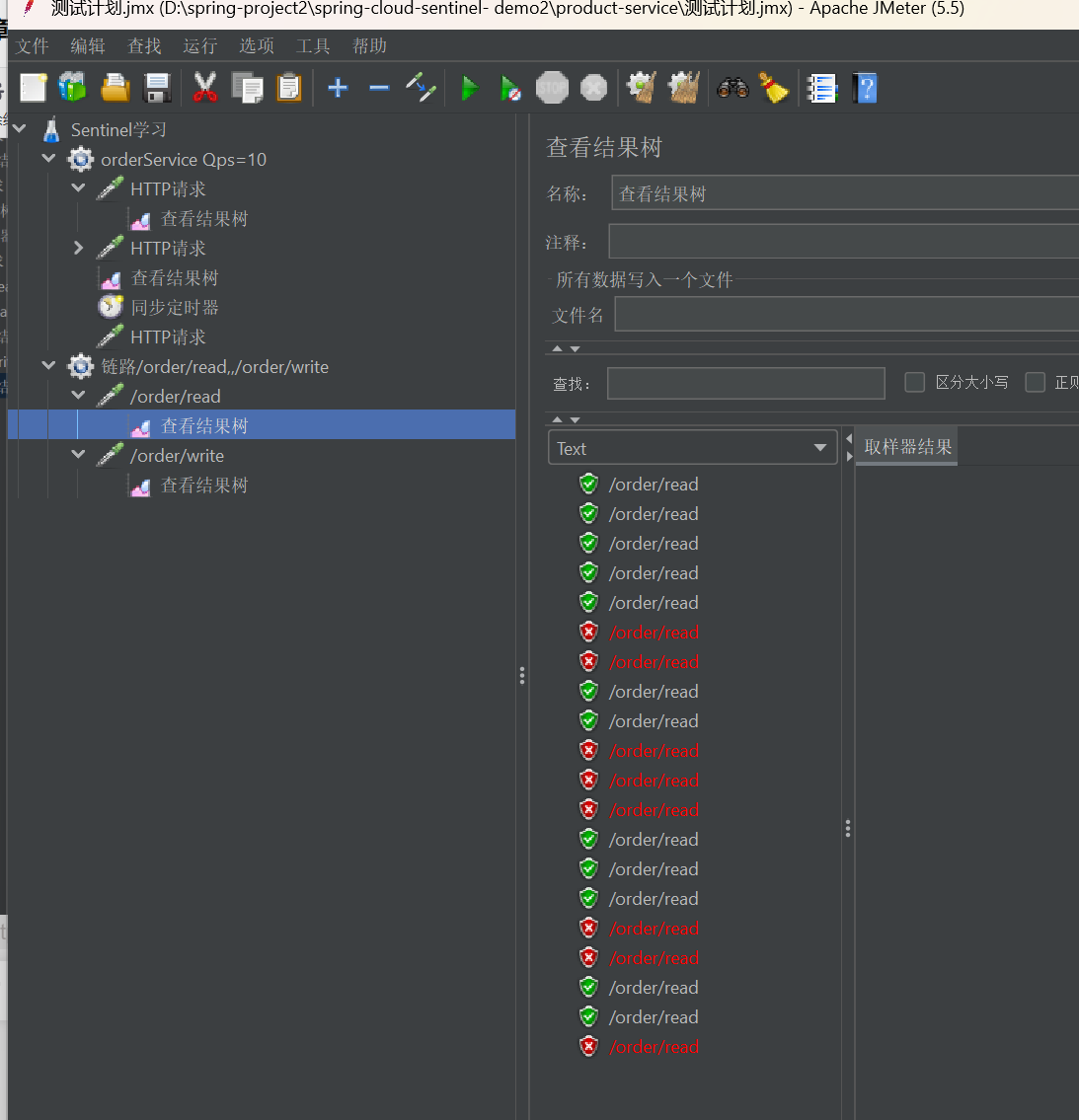Screen dimensions: 1079x1120
Task: Open the Text renderer dropdown
Action: click(x=692, y=448)
